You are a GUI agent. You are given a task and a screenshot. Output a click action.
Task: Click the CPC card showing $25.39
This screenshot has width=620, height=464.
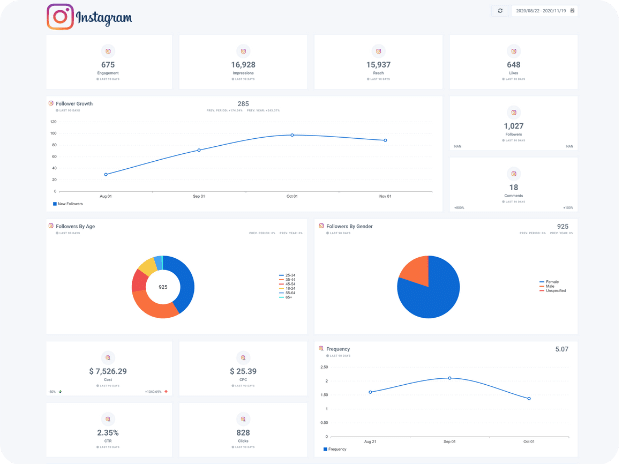point(243,370)
